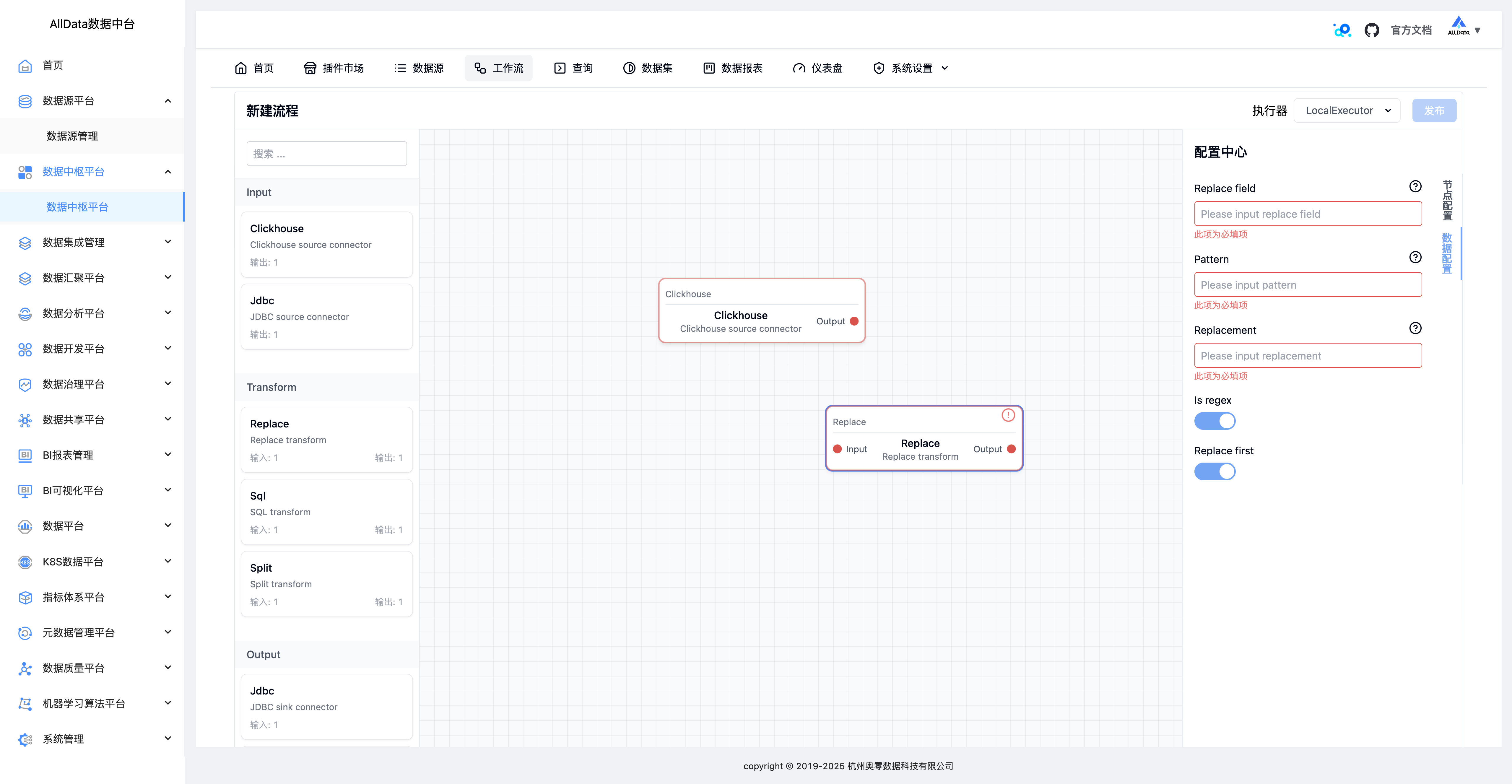Viewport: 1512px width, 784px height.
Task: Click the 数据集成管理 layers icon
Action: [25, 243]
